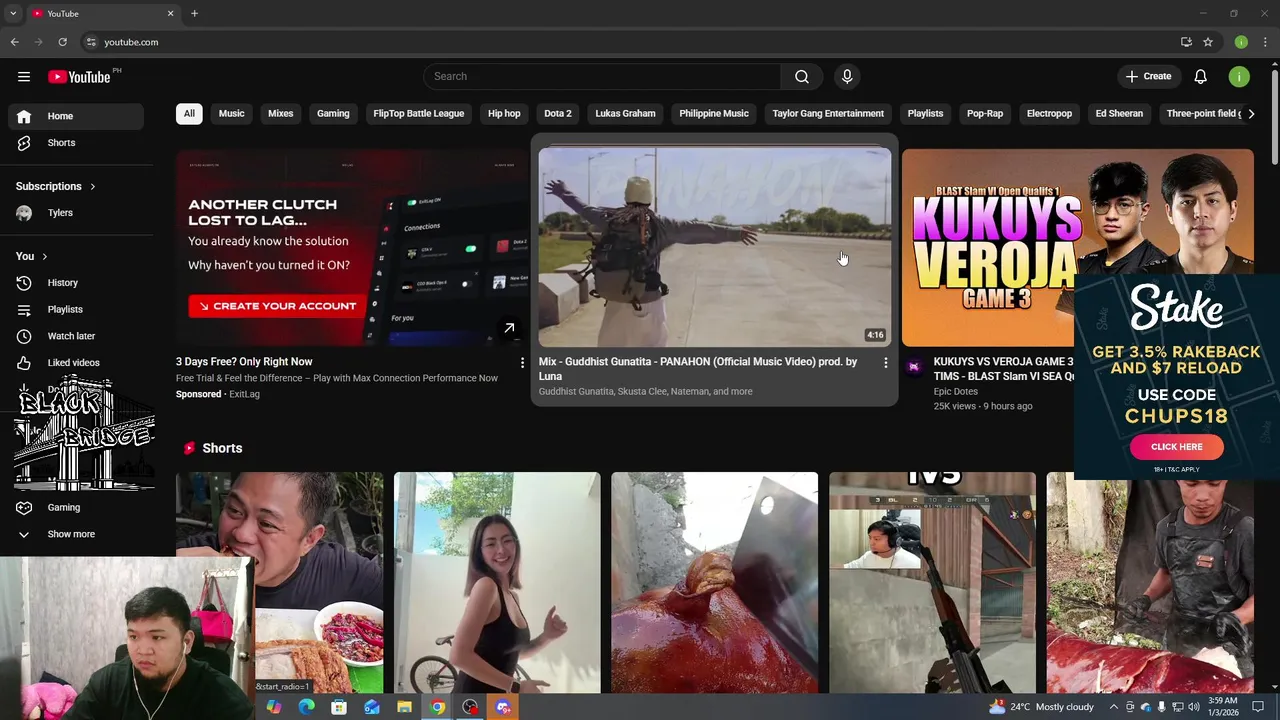Open the weather widget in taskbar
This screenshot has width=1280, height=720.
click(1041, 707)
